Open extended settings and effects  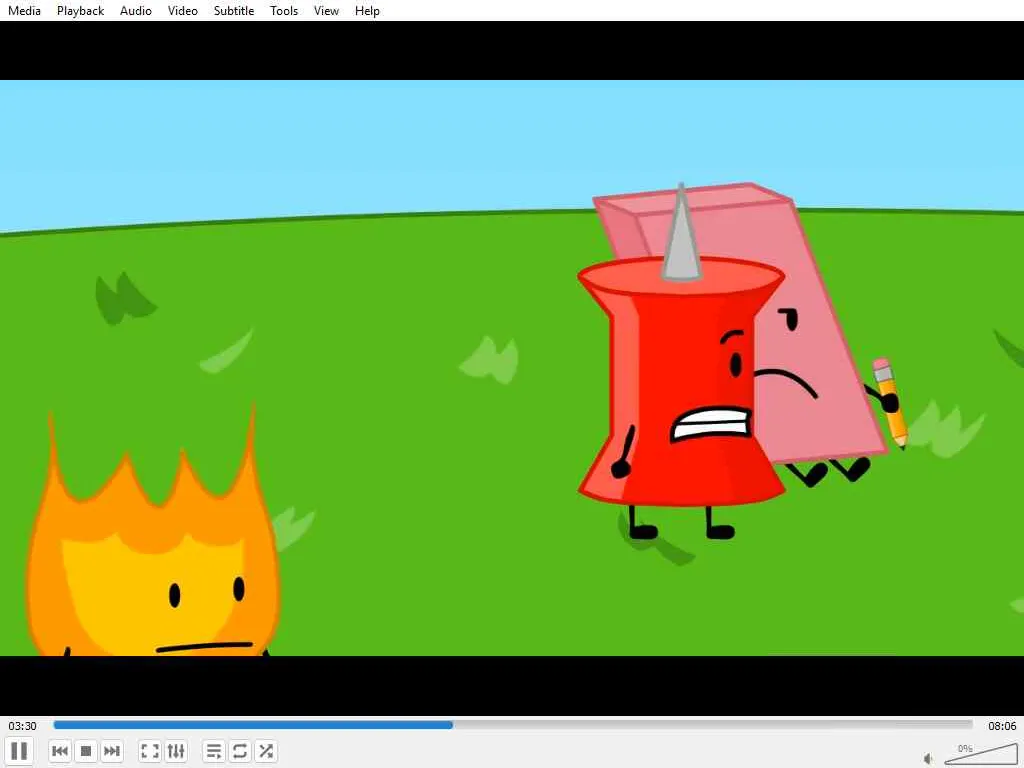coord(176,751)
